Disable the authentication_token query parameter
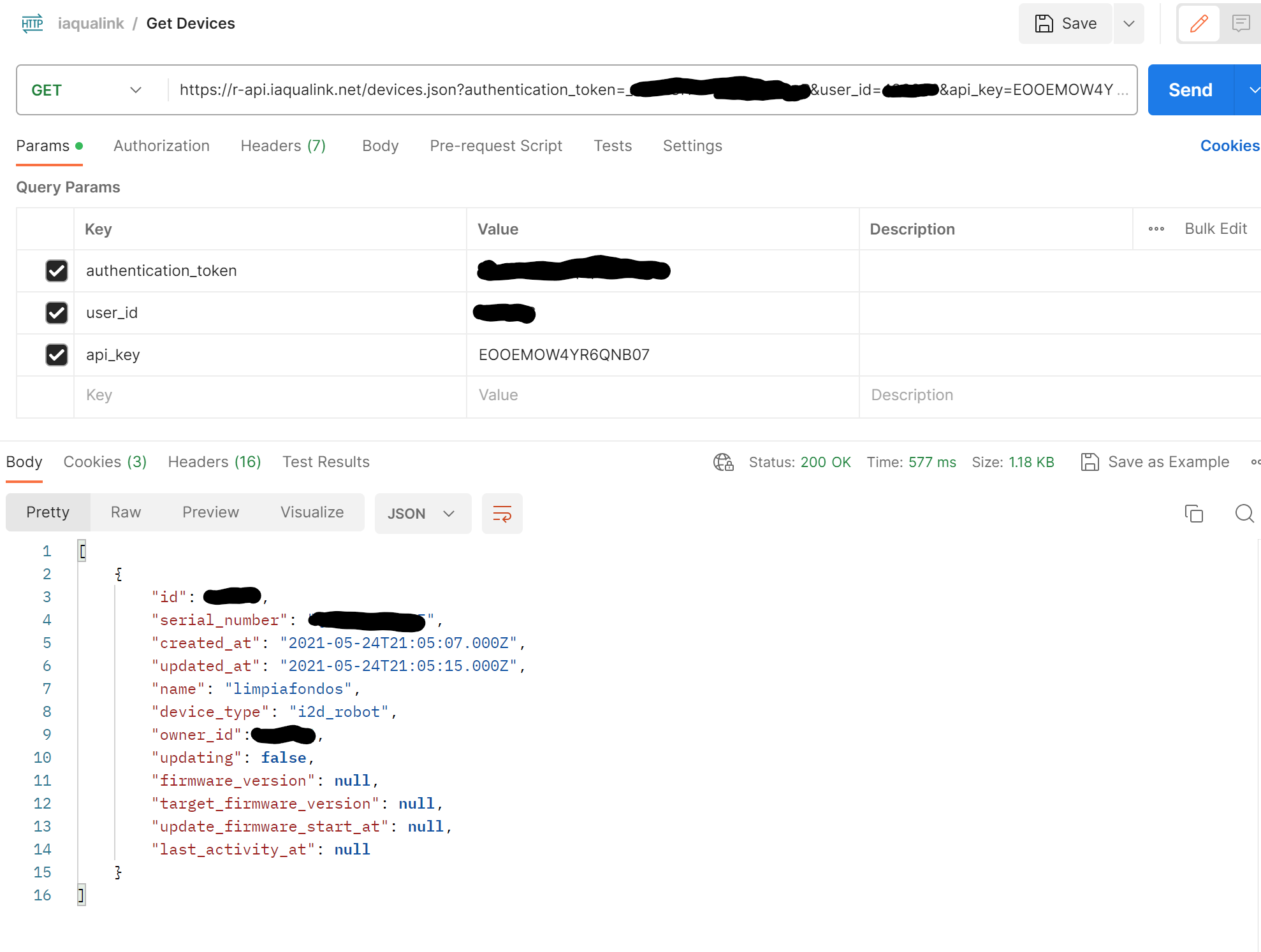The width and height of the screenshot is (1261, 952). [x=57, y=271]
